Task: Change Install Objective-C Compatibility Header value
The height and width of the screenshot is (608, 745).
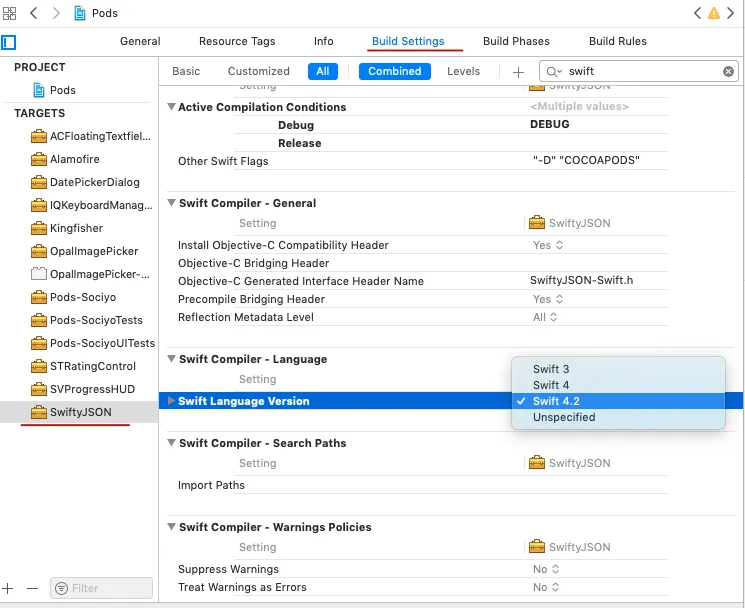Action: (548, 245)
